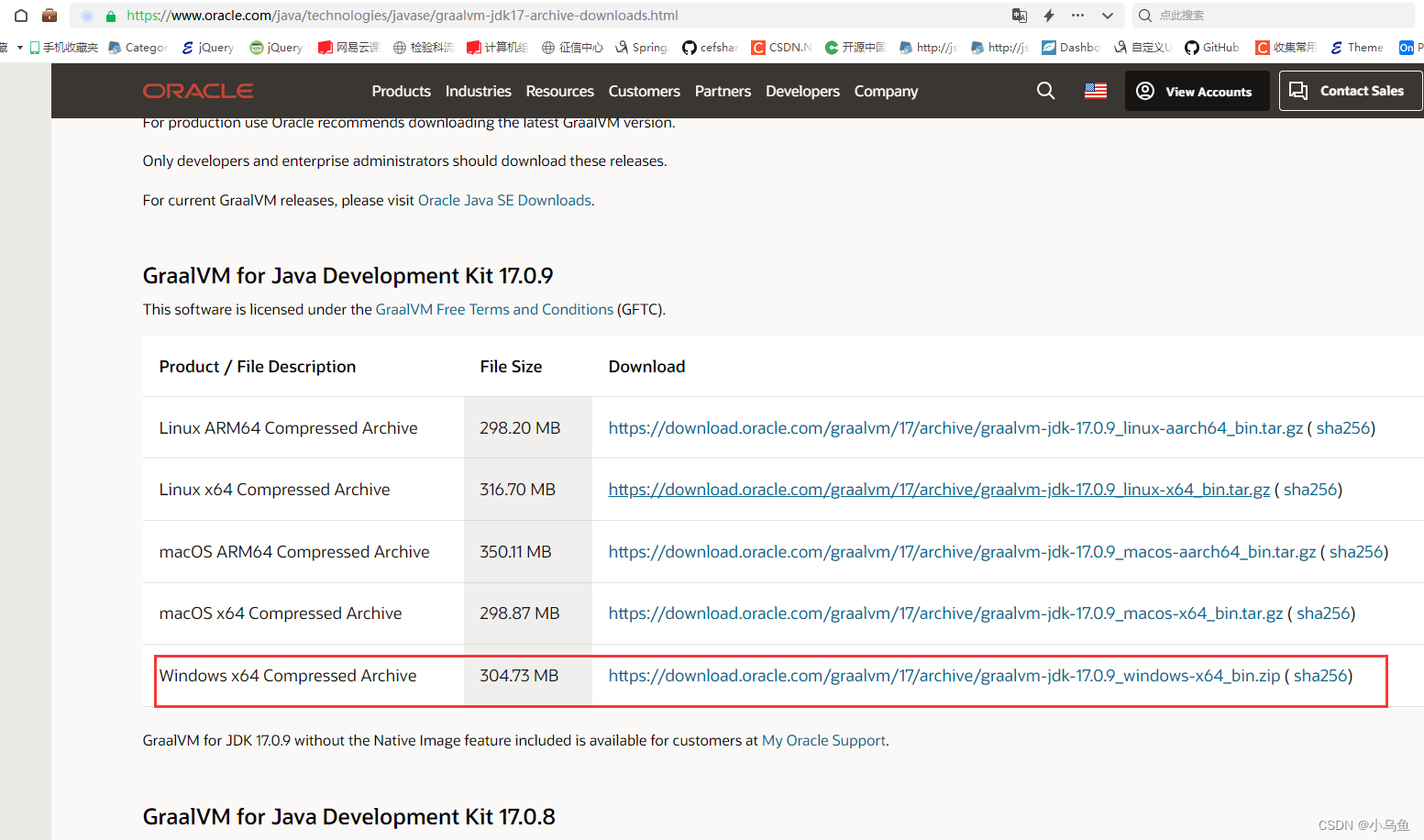The width and height of the screenshot is (1424, 840).
Task: Open the first jQuery bookmark
Action: pos(207,48)
